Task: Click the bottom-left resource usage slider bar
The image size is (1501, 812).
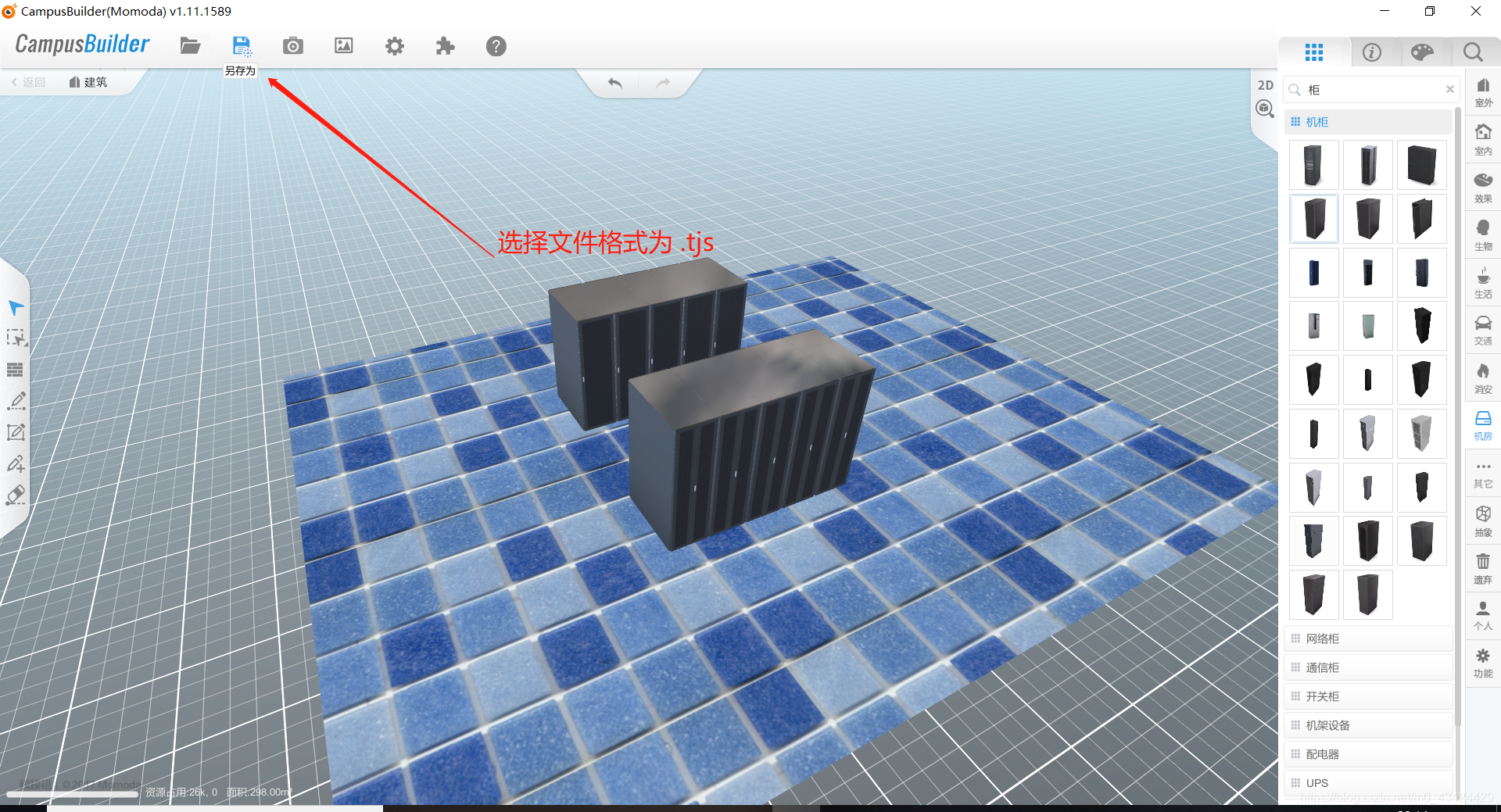Action: pos(73,793)
